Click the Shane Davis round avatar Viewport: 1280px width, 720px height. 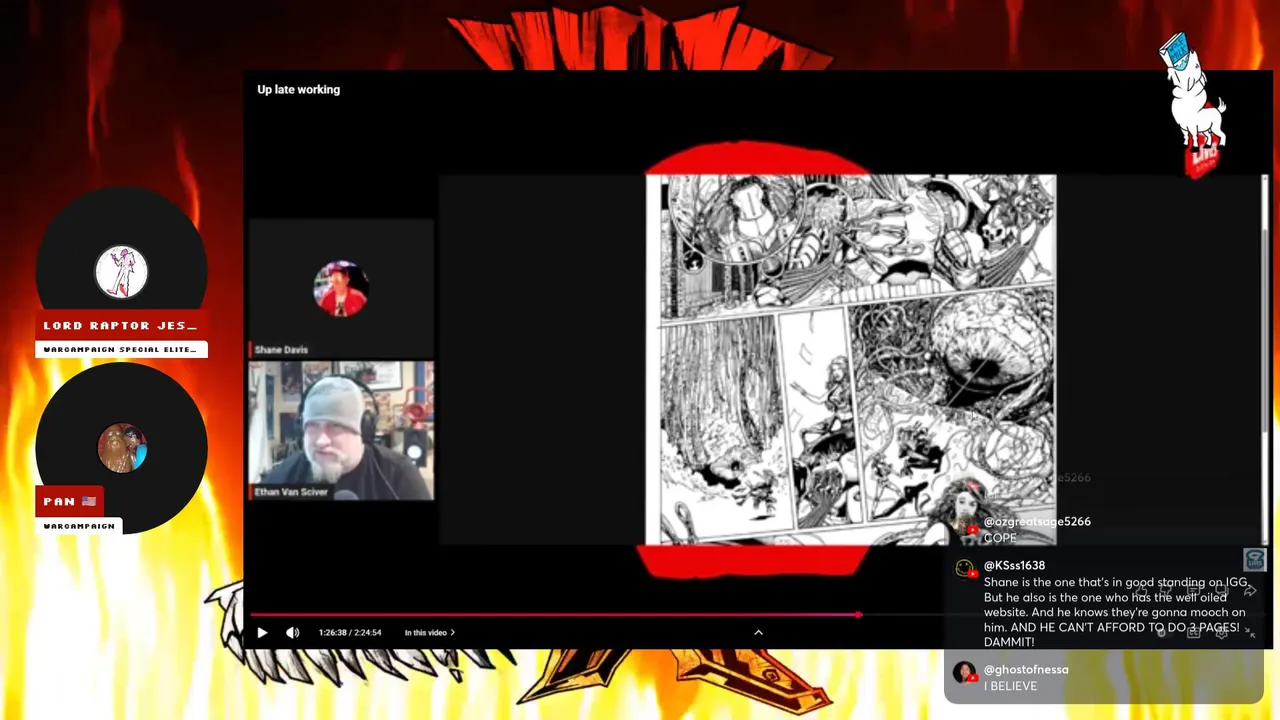click(340, 288)
